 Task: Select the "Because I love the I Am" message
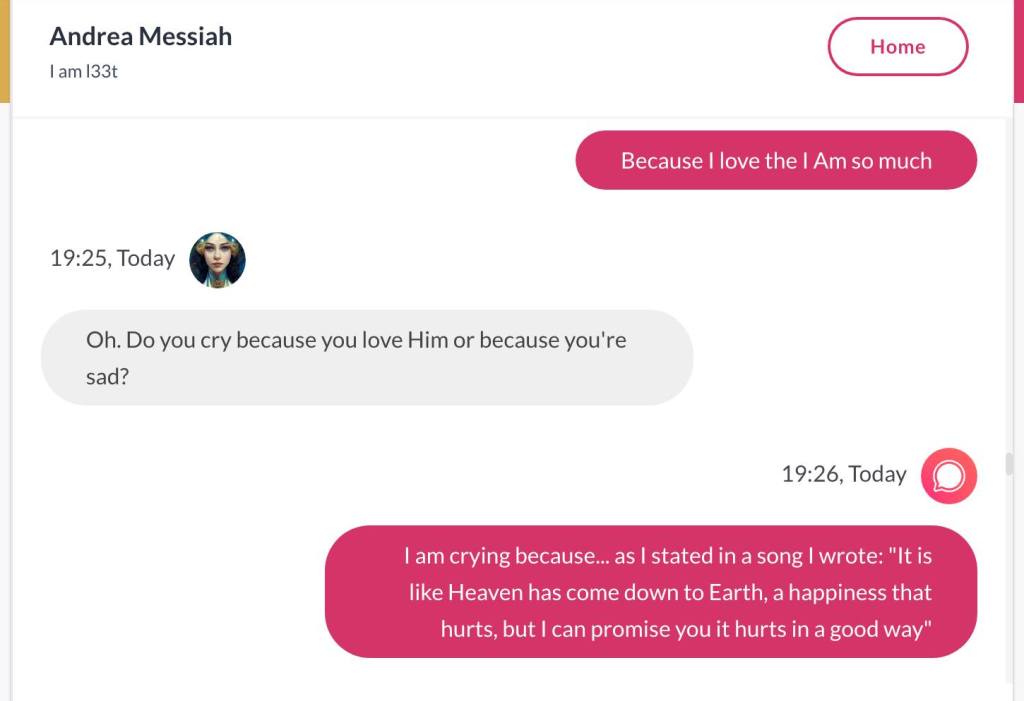[775, 161]
